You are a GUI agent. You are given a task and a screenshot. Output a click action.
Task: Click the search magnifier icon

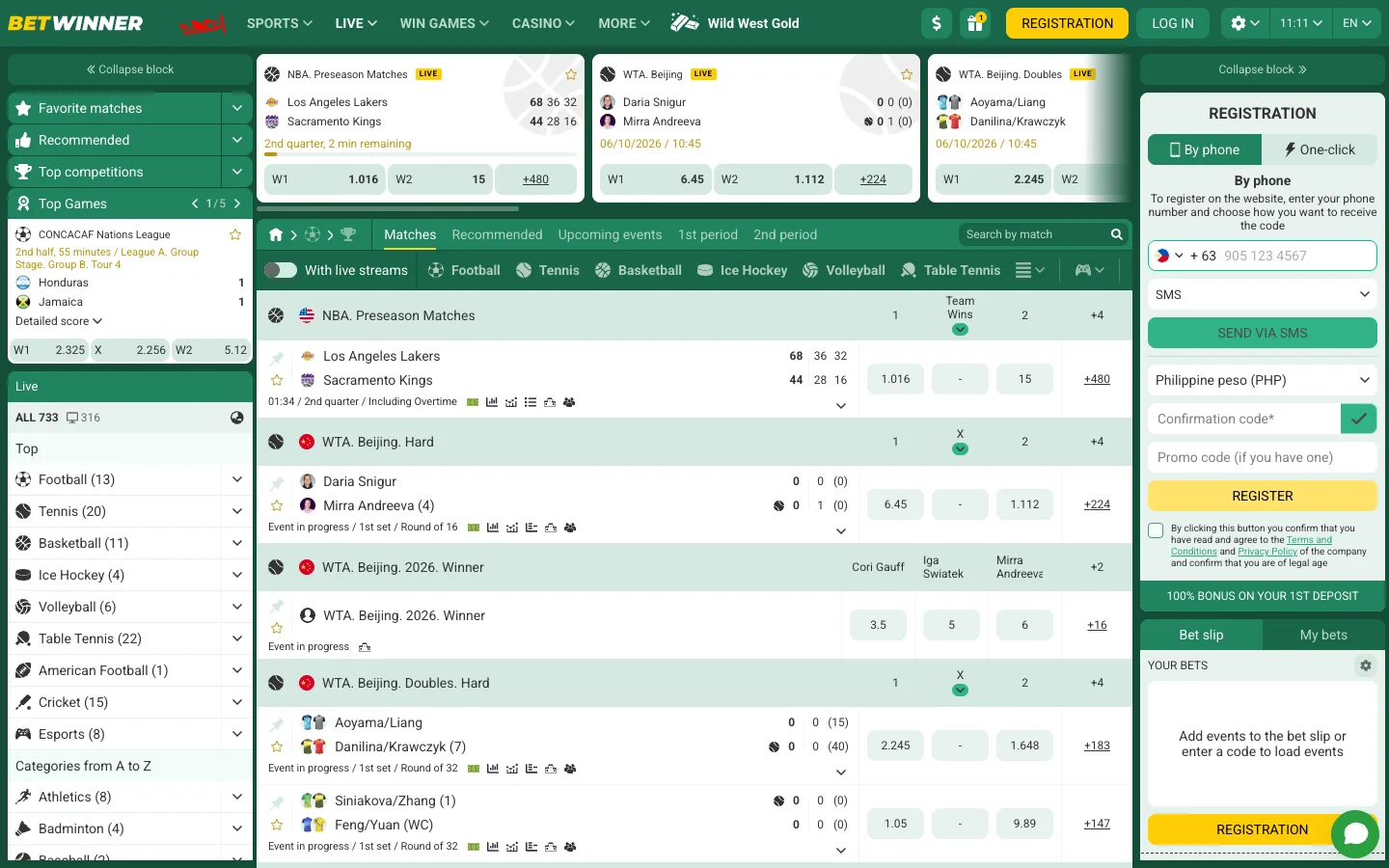tap(1116, 234)
